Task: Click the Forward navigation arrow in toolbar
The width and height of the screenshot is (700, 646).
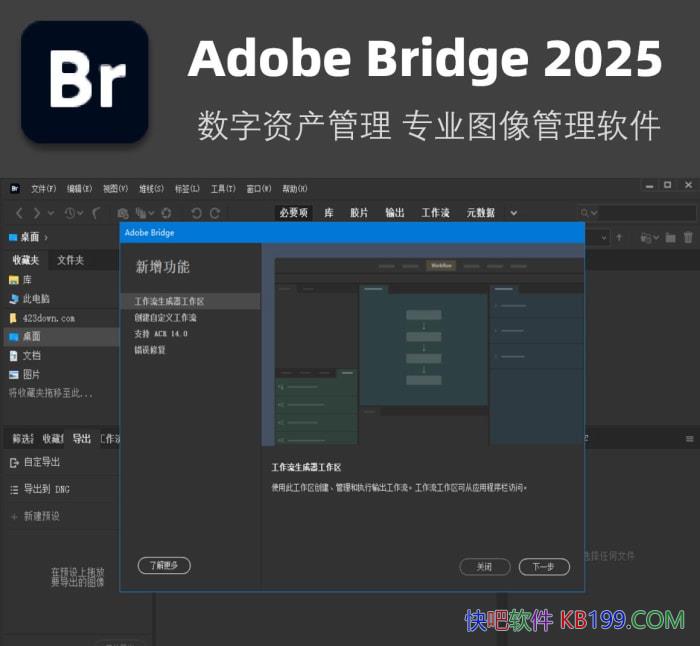Action: click(37, 213)
